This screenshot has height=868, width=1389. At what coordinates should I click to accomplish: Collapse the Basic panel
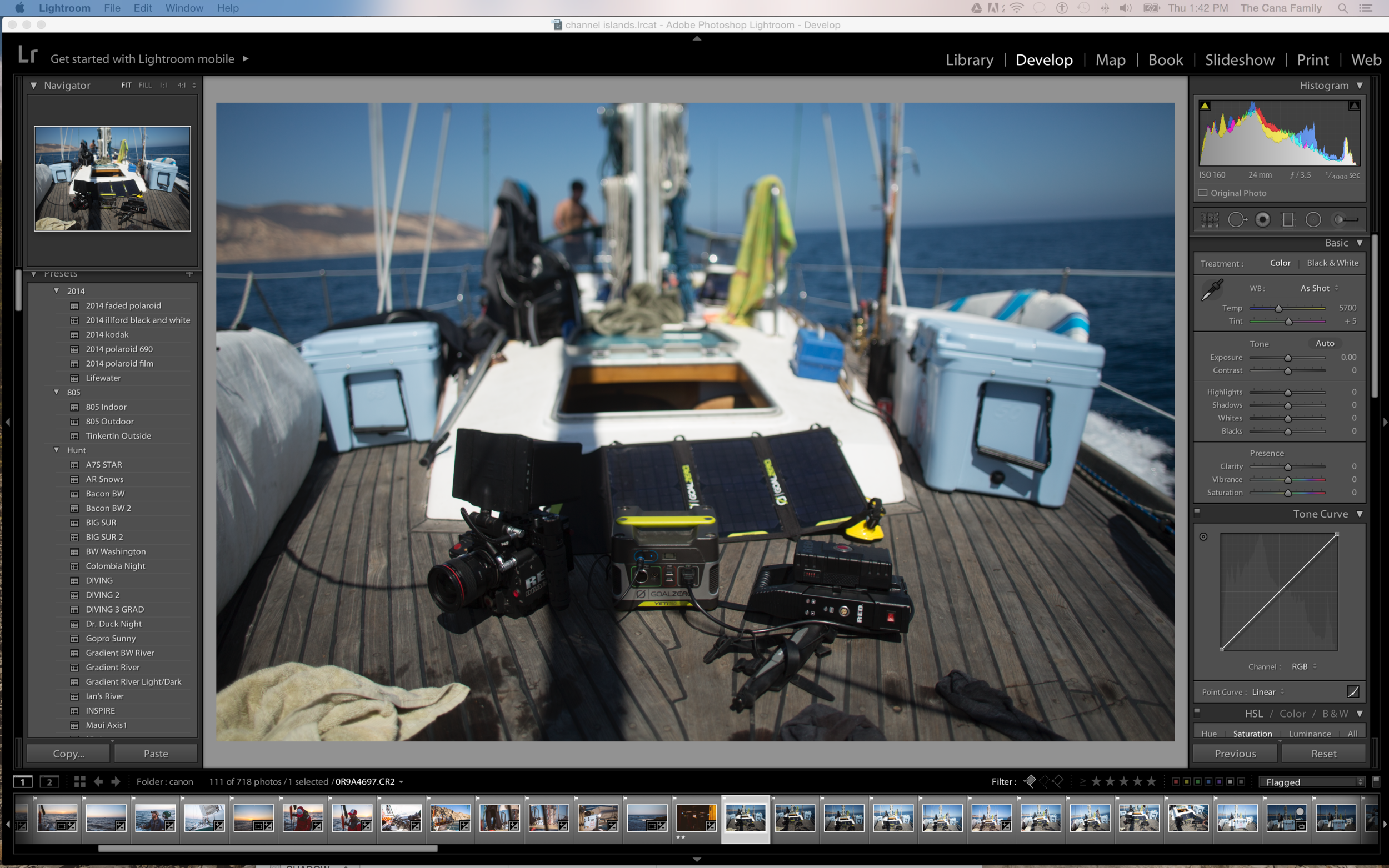click(1359, 243)
